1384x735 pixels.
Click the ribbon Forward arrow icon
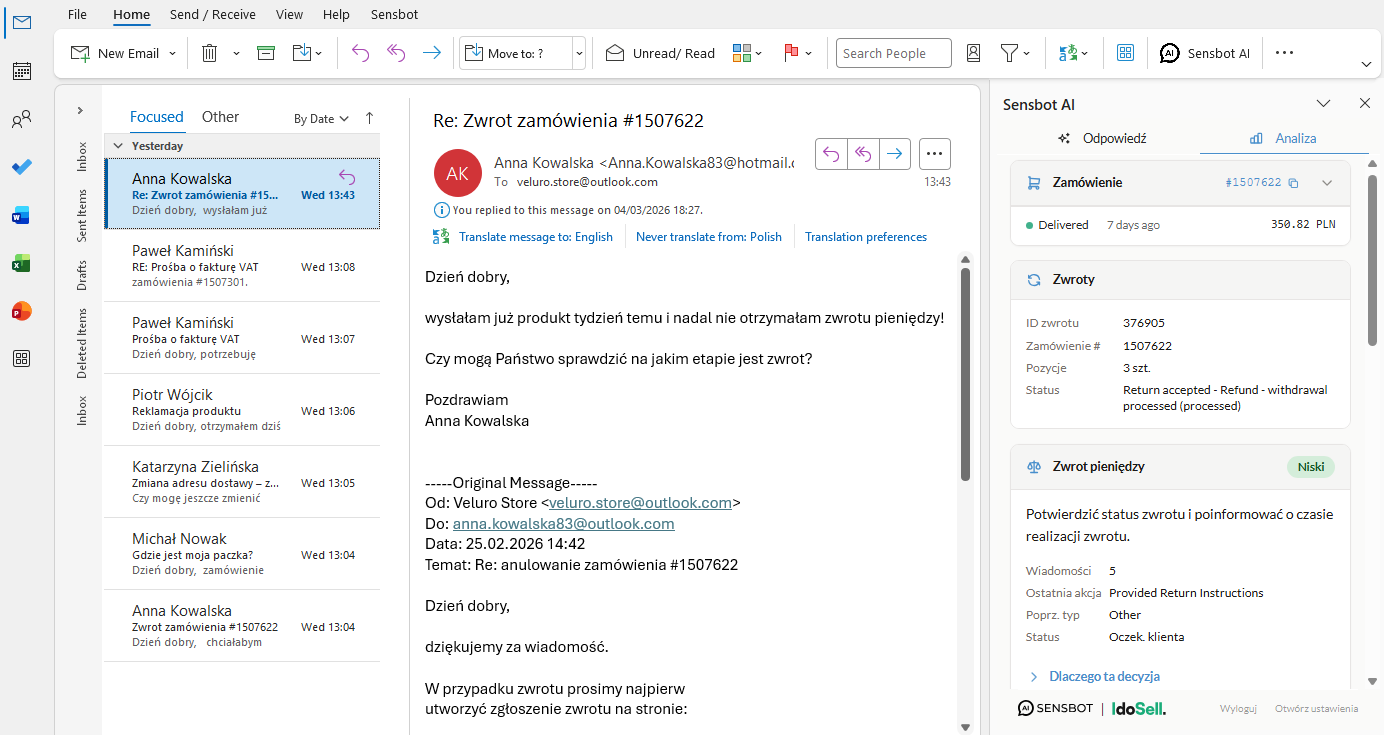coord(432,53)
